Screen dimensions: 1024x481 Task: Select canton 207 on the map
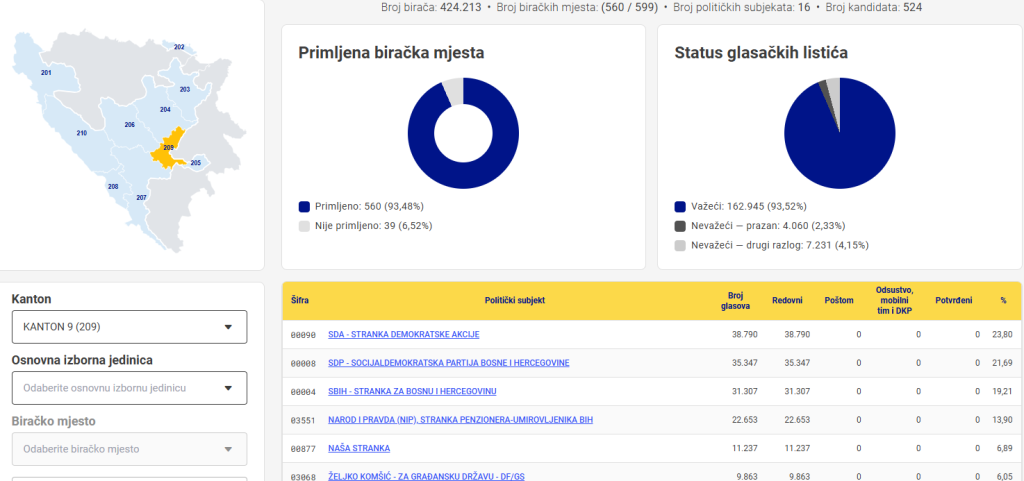click(x=141, y=197)
